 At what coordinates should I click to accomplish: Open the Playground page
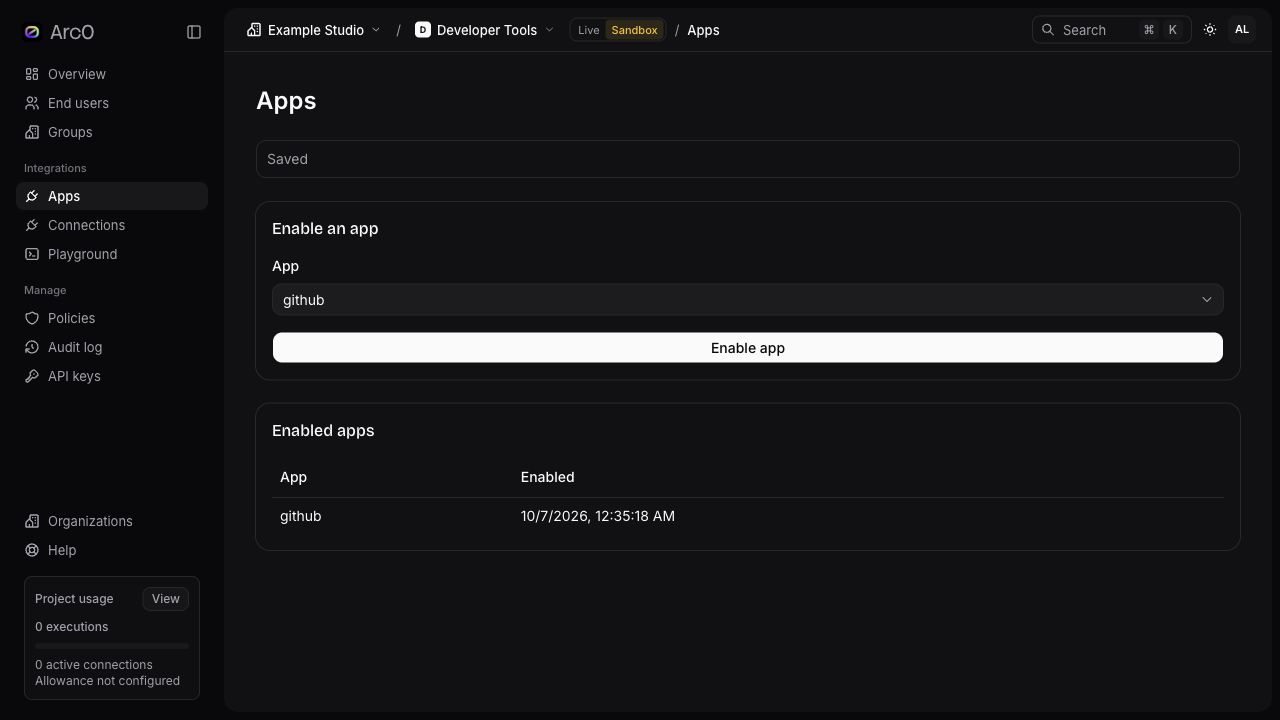(x=112, y=254)
